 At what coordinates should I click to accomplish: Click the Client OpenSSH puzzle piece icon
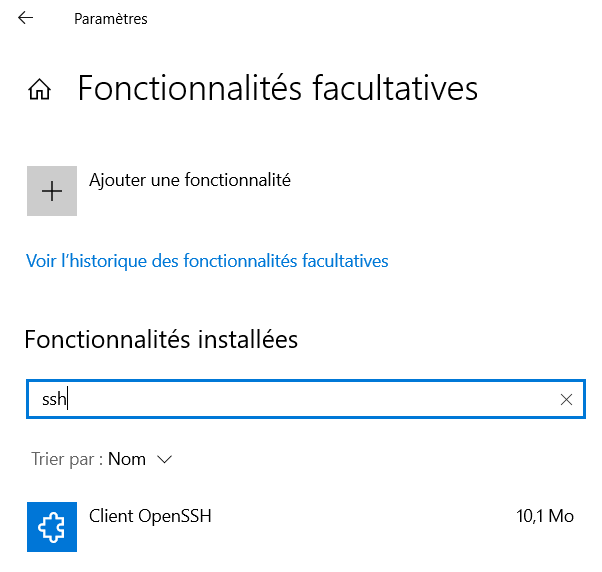pos(51,526)
